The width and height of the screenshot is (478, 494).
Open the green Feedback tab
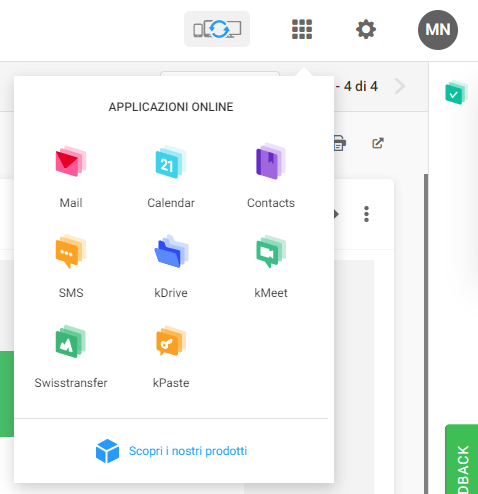pos(462,459)
